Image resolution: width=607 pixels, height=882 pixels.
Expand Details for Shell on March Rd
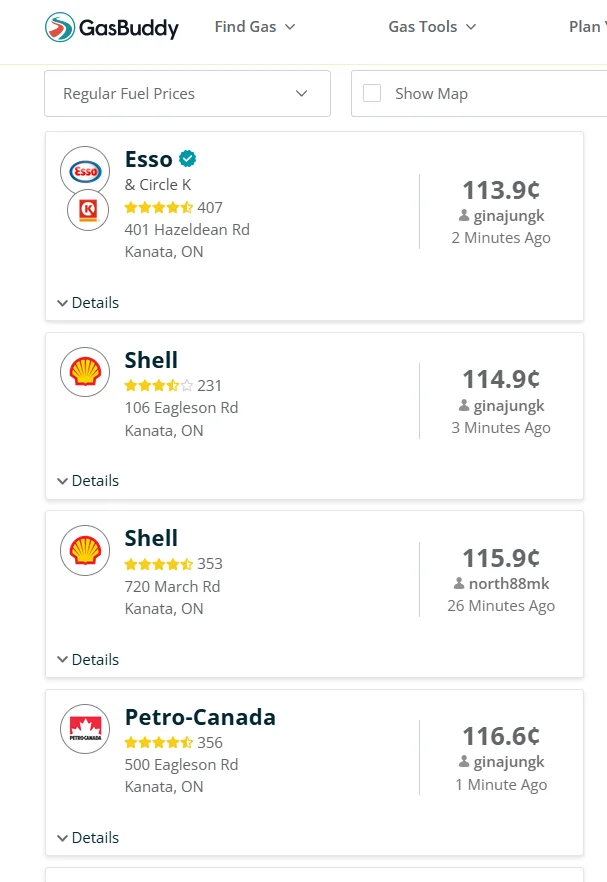pyautogui.click(x=88, y=659)
